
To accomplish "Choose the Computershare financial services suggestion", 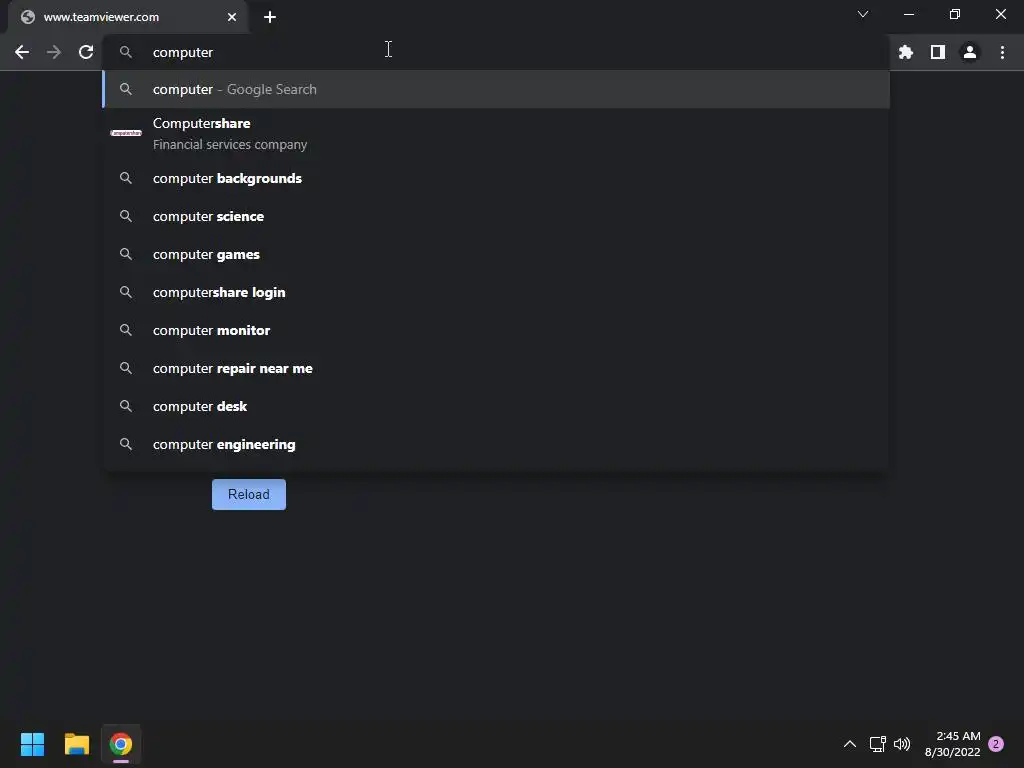I will [x=496, y=133].
